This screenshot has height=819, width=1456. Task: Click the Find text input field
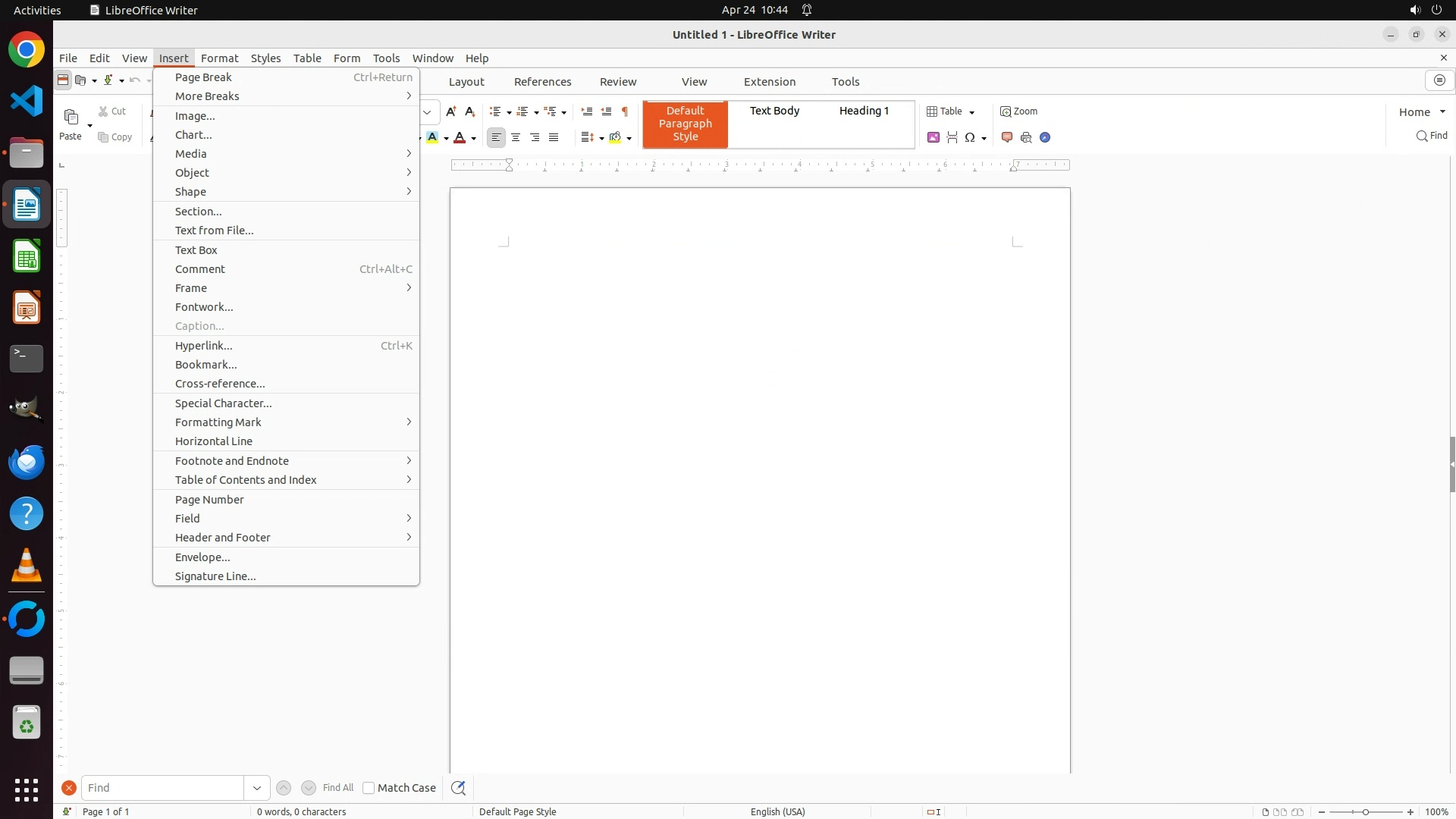[162, 788]
